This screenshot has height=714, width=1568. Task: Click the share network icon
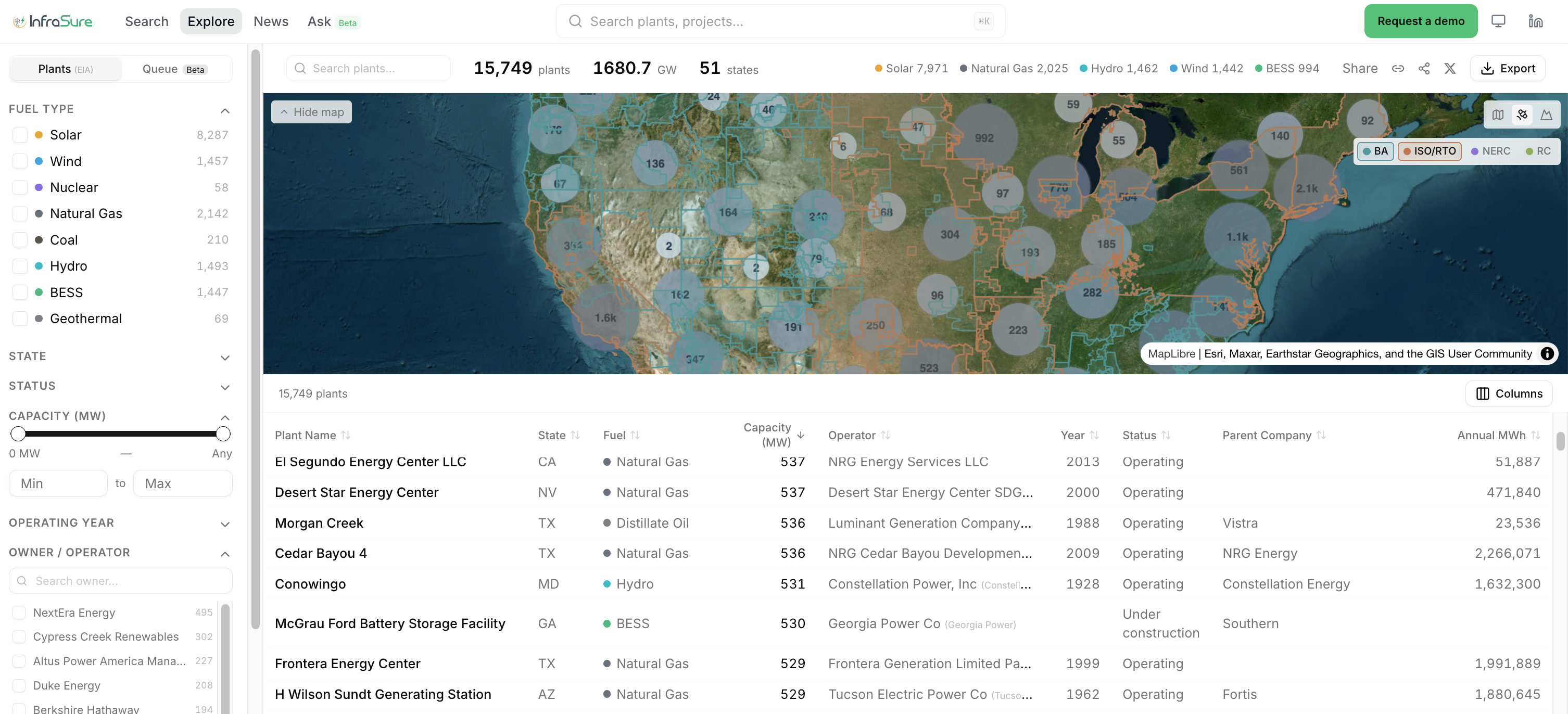(1424, 69)
